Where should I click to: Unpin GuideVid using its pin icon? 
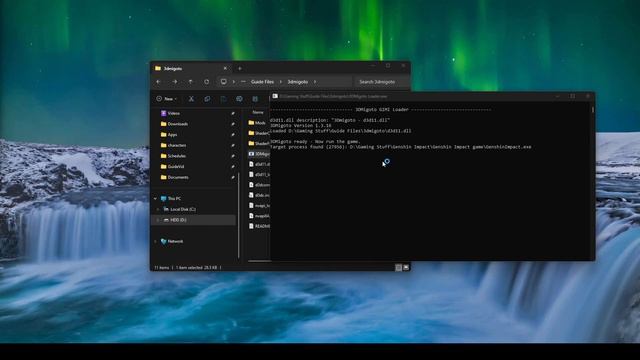pyautogui.click(x=233, y=167)
